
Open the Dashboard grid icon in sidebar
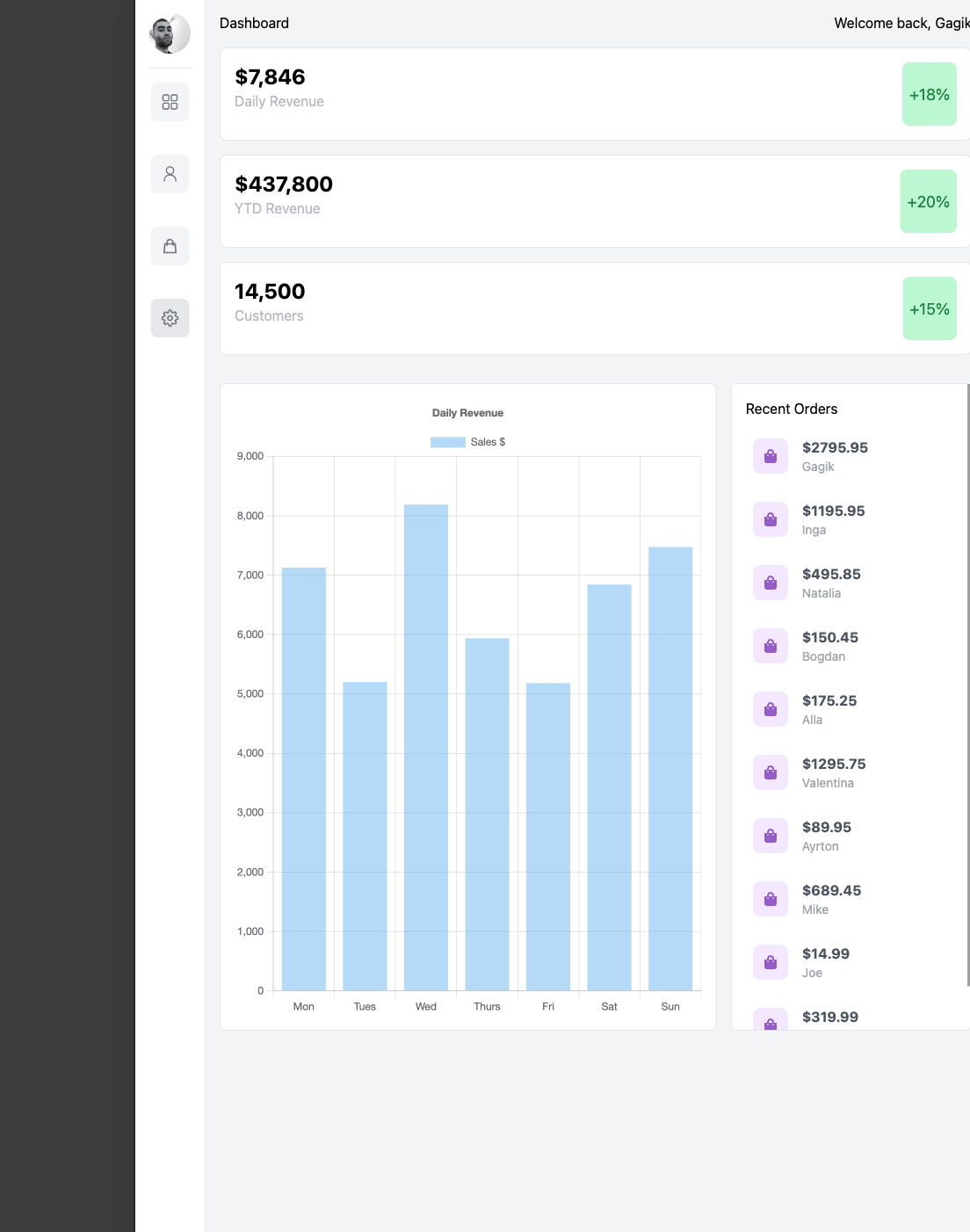click(x=170, y=102)
